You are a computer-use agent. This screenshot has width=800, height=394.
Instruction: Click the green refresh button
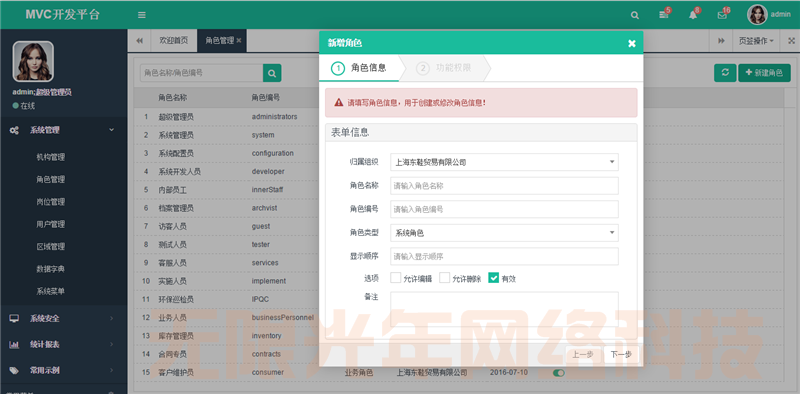pos(725,73)
